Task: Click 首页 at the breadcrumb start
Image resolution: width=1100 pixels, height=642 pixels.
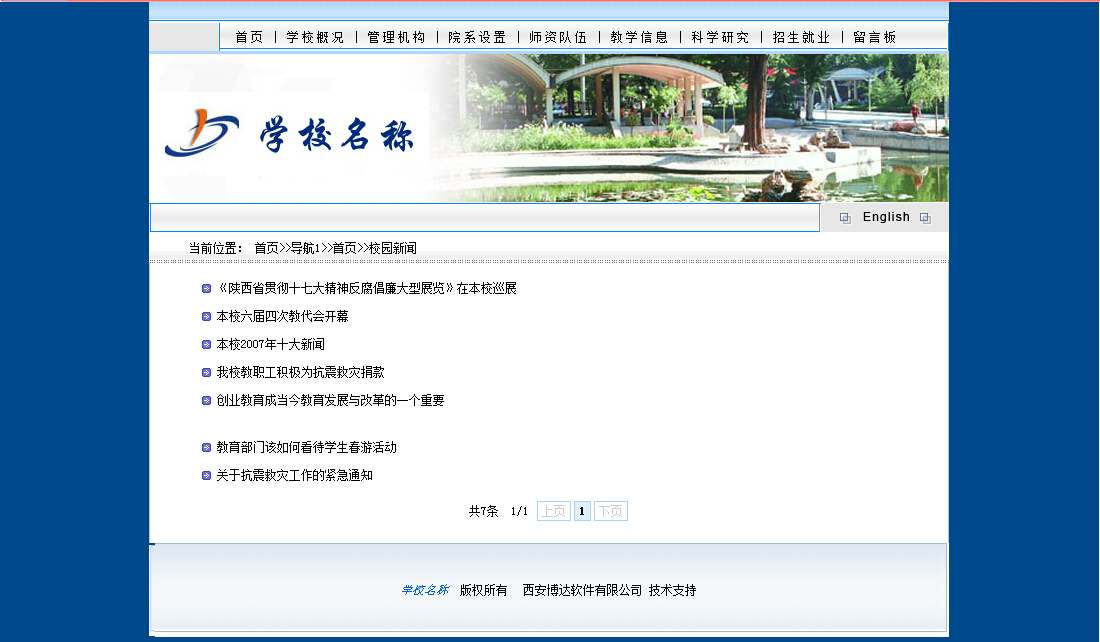Action: pos(266,248)
